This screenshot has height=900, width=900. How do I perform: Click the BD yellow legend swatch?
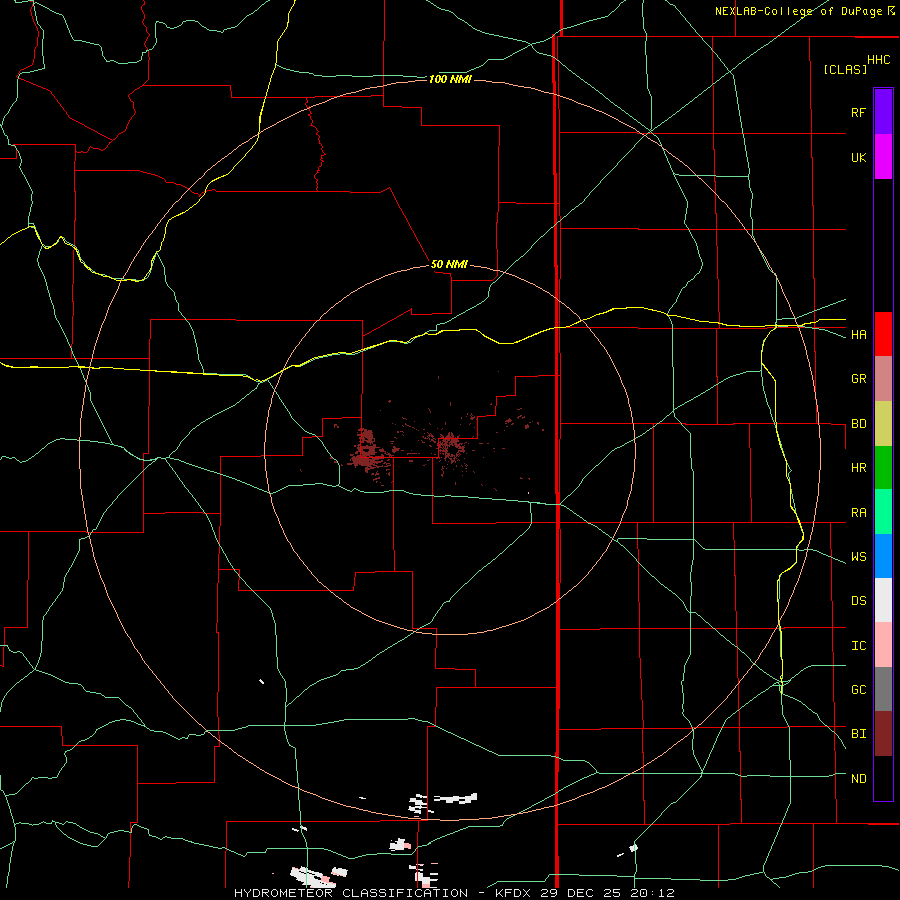click(883, 423)
